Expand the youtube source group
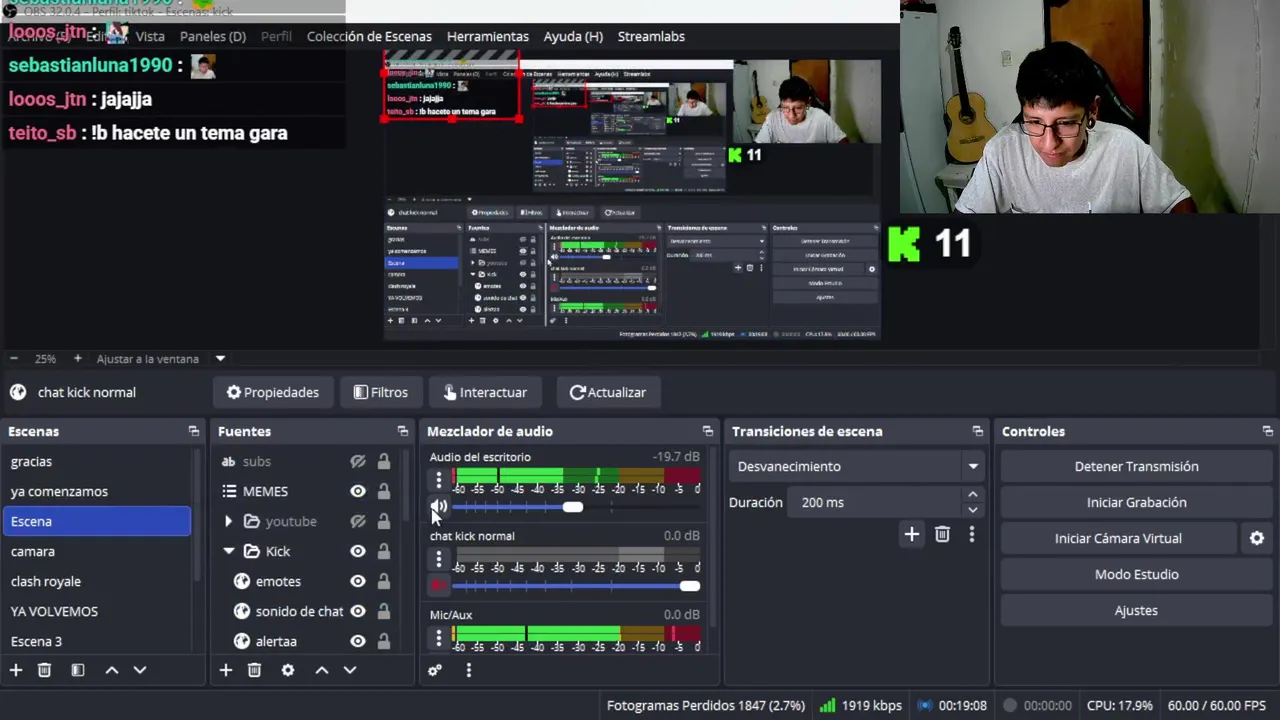The width and height of the screenshot is (1280, 720). click(228, 521)
